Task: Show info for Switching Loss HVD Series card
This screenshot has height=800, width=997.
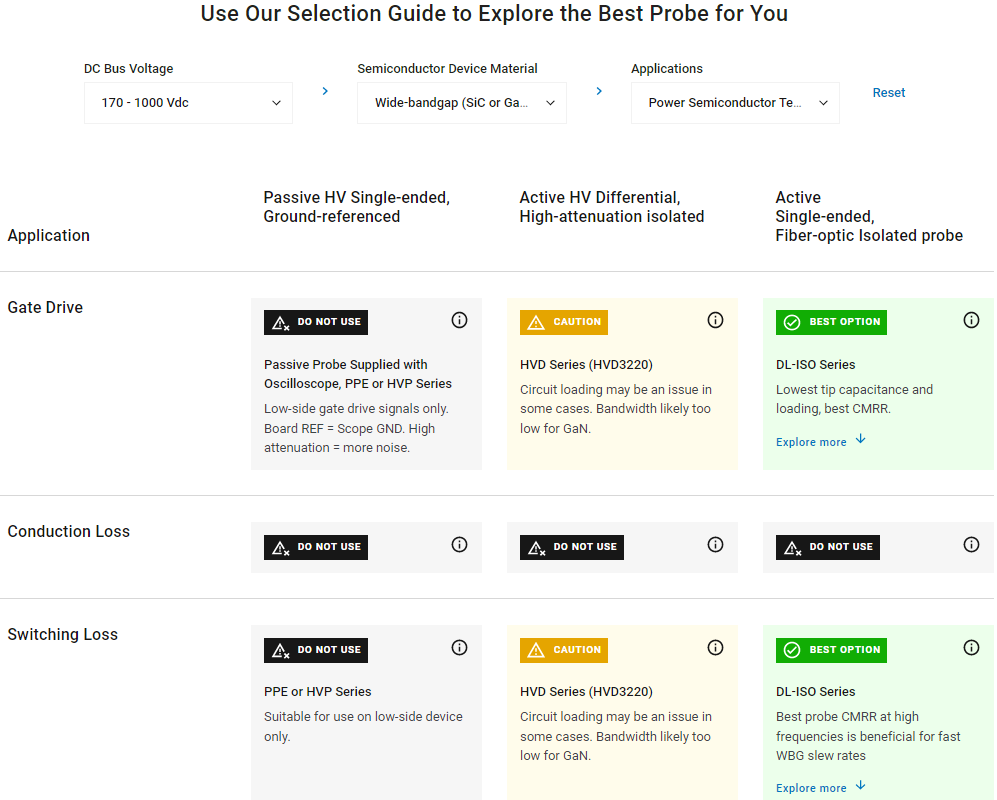Action: pos(715,647)
